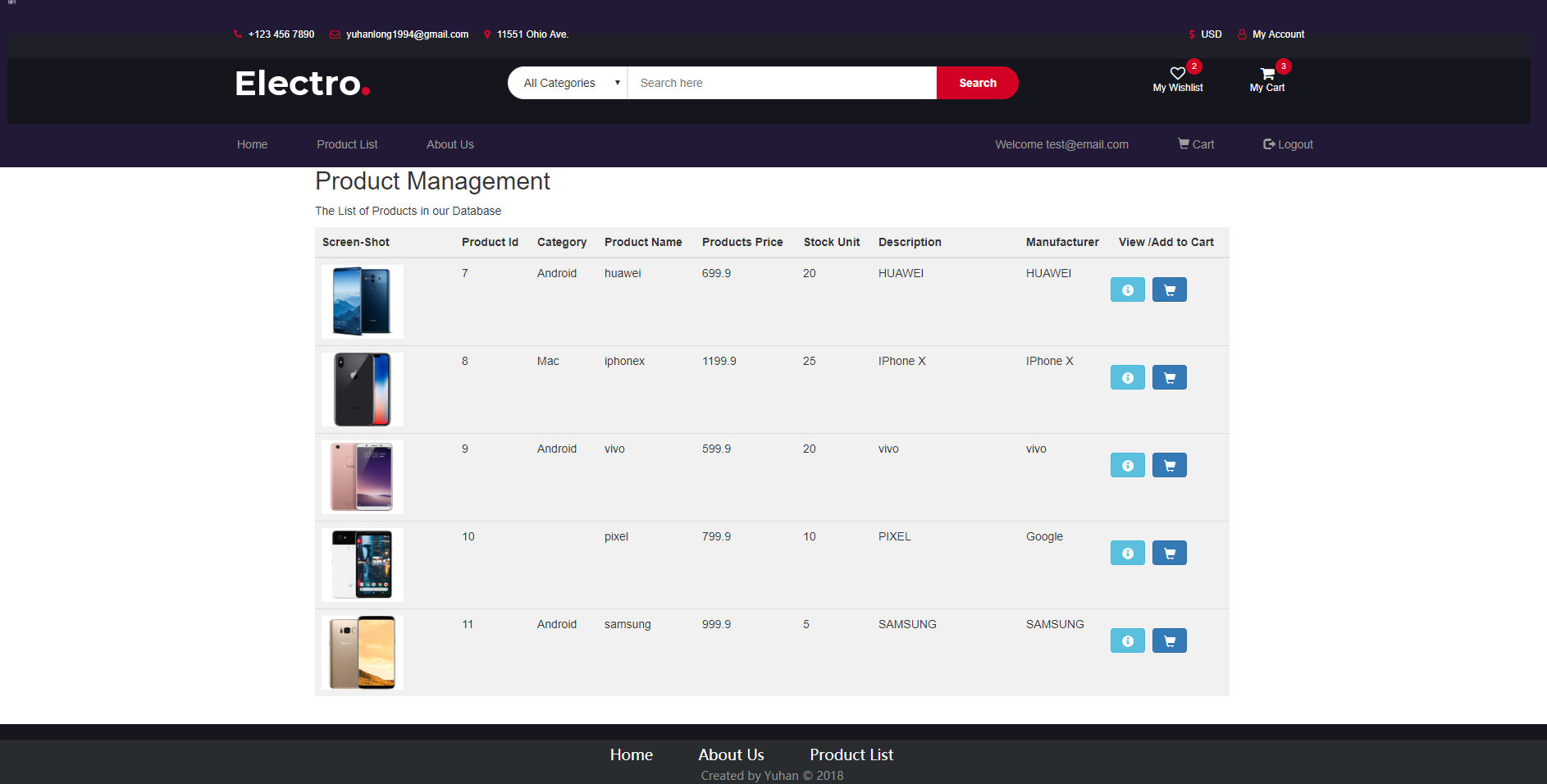Click the iPhone X product screenshot

point(362,389)
